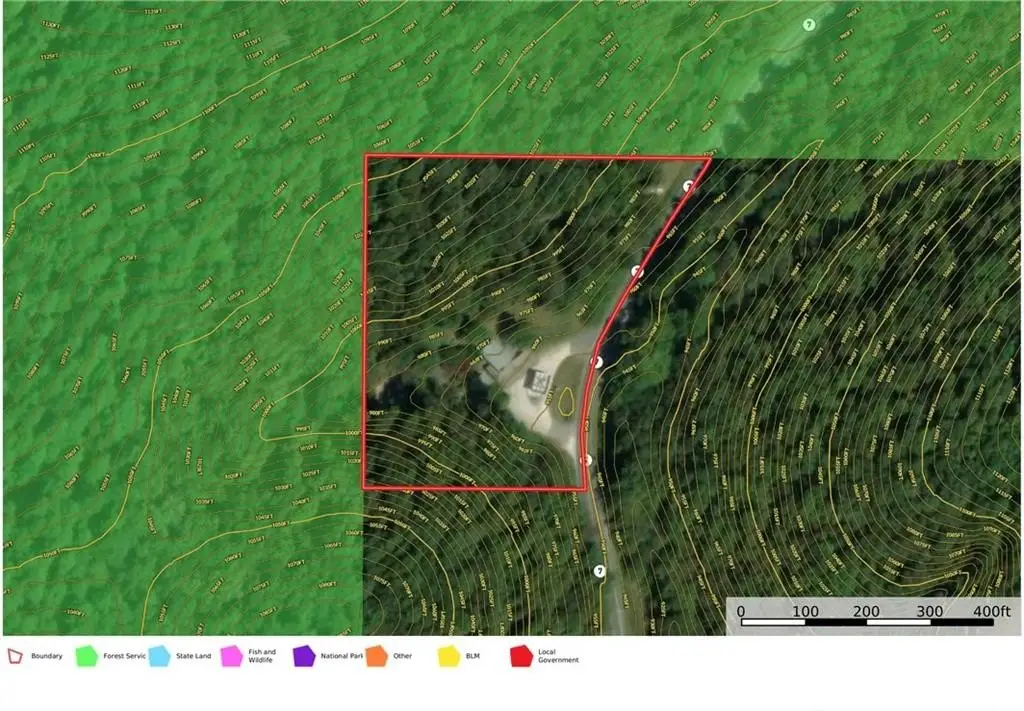Click the small yellow closed contour loop near the road

(x=566, y=401)
